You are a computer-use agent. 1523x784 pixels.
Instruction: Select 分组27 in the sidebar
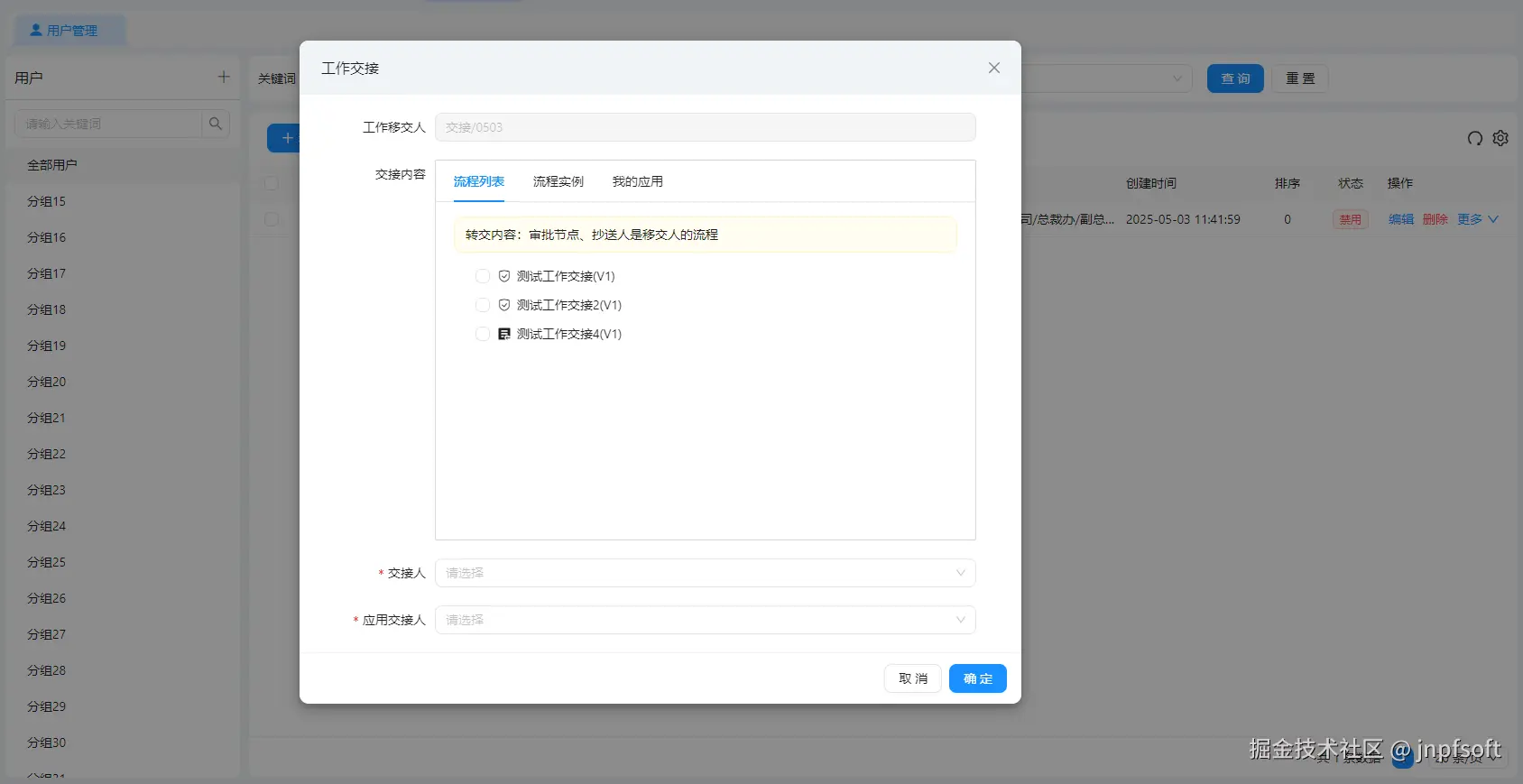pos(123,634)
